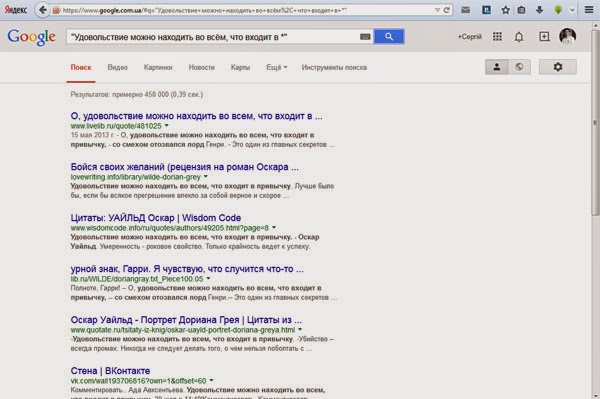The image size is (600, 399).
Task: Switch to the Карты tab
Action: click(240, 67)
